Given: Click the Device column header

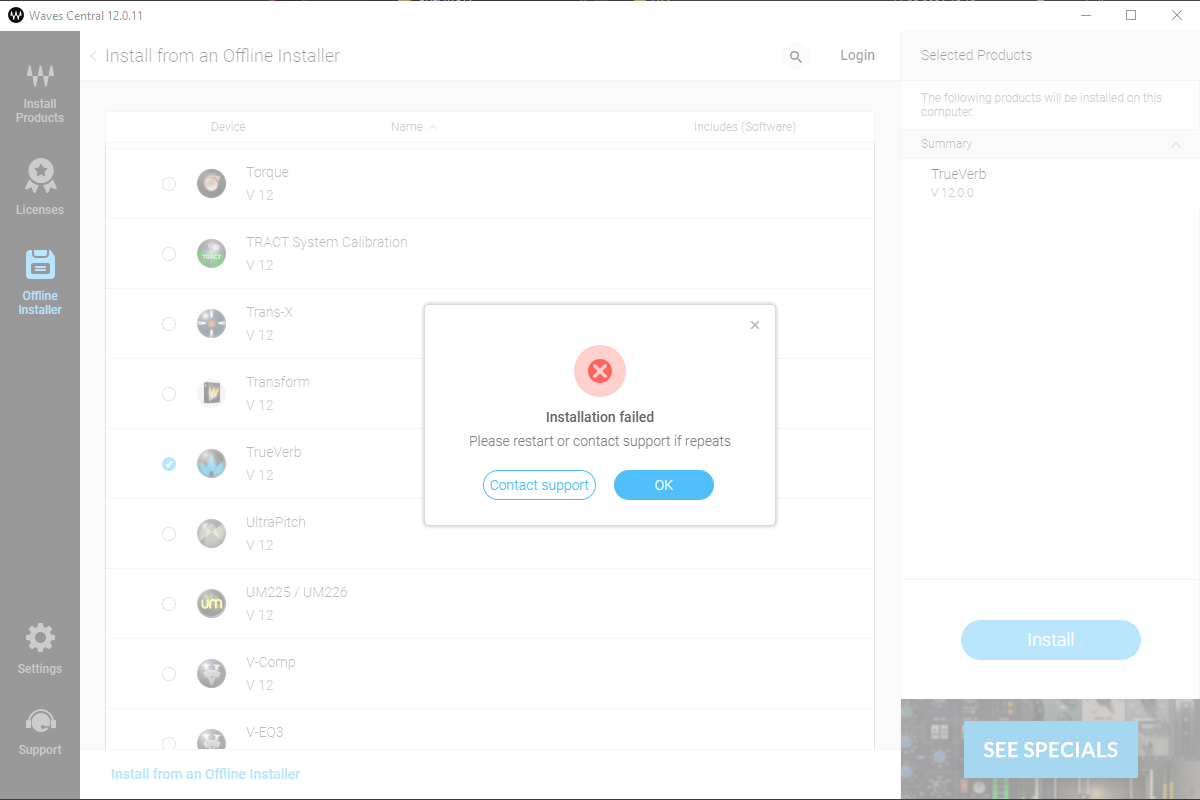Looking at the screenshot, I should pyautogui.click(x=228, y=127).
